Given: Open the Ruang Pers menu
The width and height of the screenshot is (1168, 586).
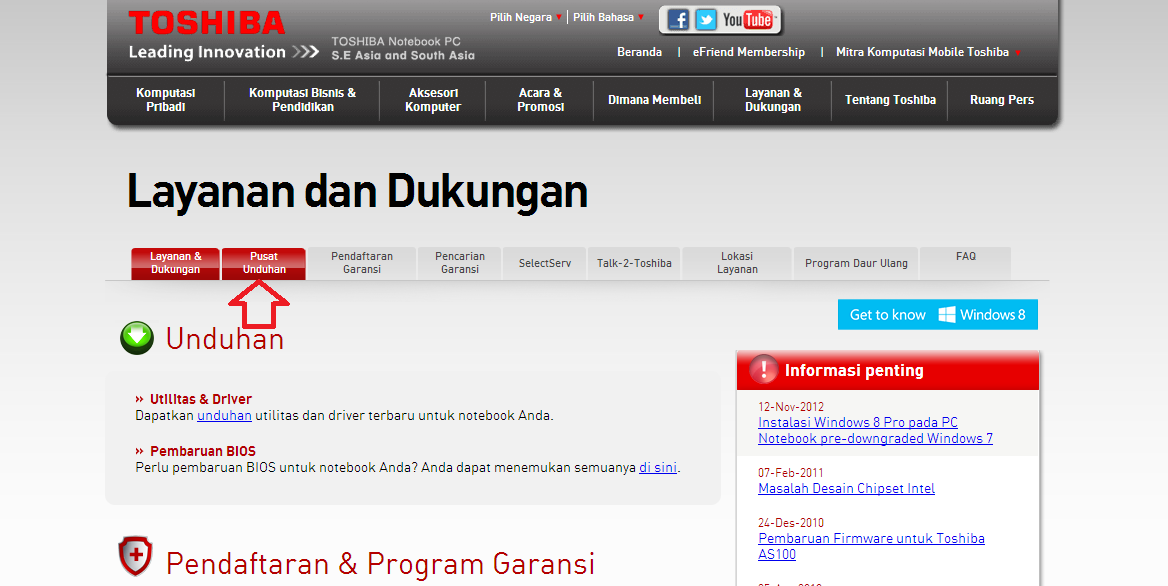Looking at the screenshot, I should 1001,100.
